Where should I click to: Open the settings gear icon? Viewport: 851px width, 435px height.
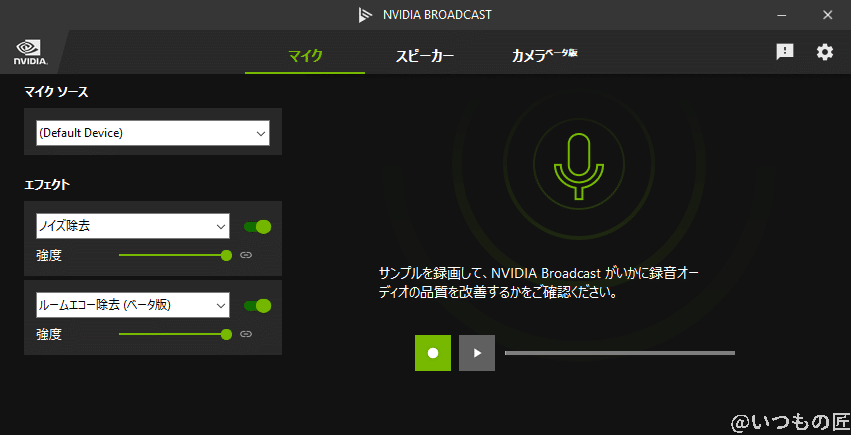pyautogui.click(x=824, y=52)
